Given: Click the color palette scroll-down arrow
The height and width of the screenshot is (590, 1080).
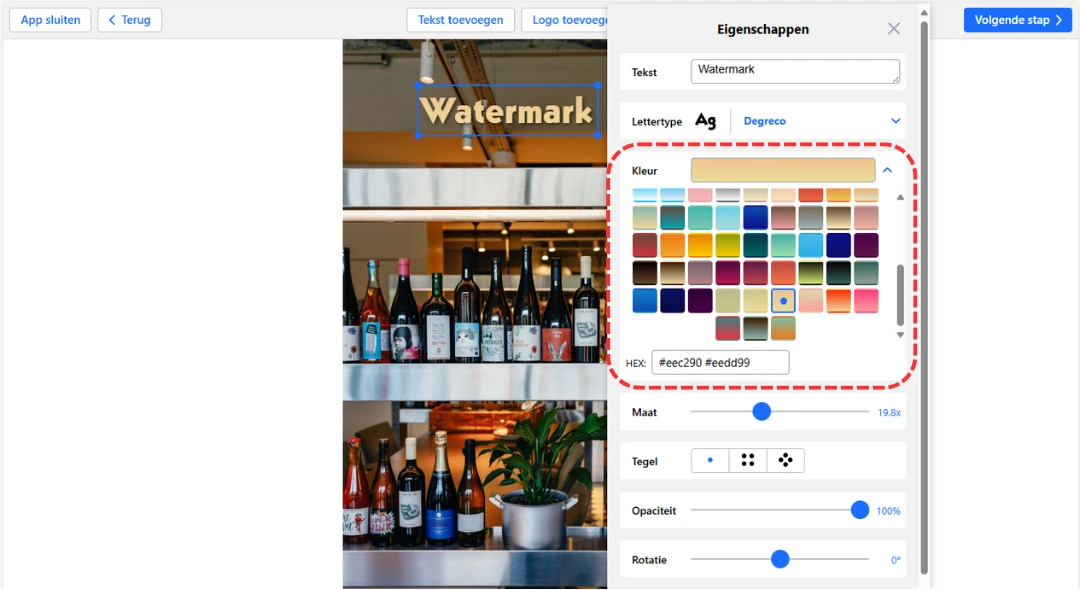Looking at the screenshot, I should click(900, 336).
